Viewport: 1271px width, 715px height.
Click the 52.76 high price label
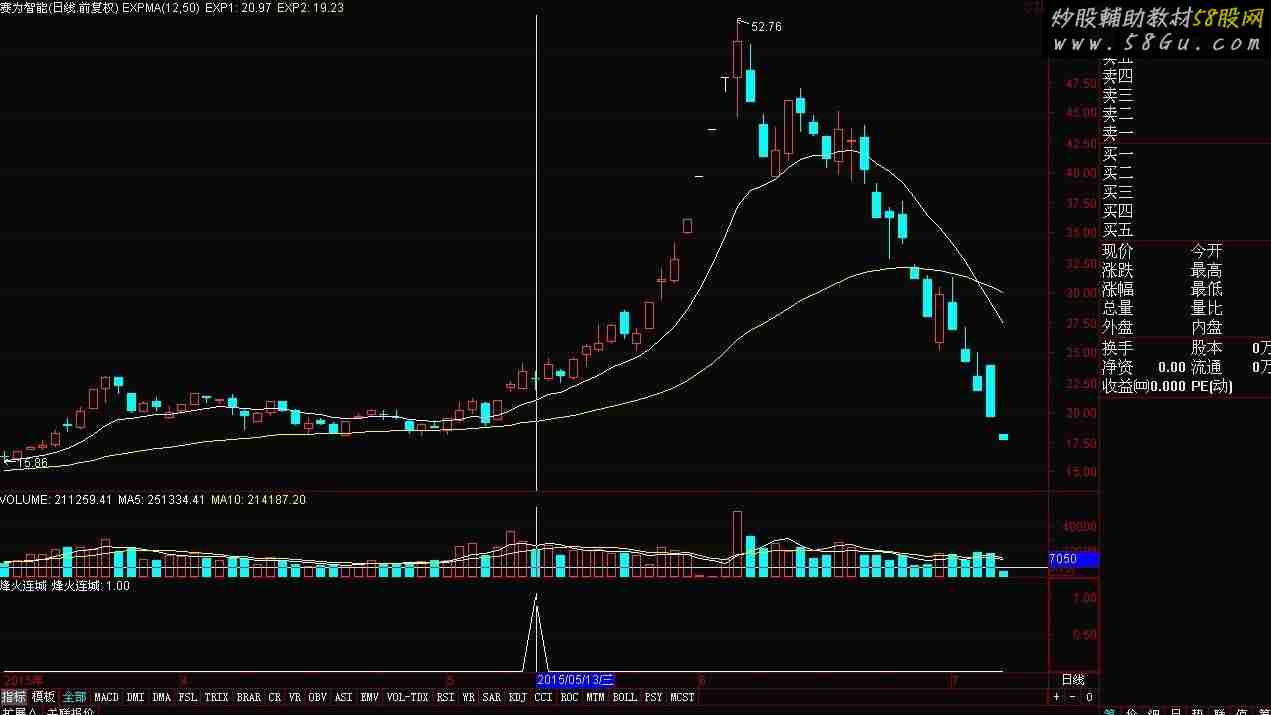766,27
